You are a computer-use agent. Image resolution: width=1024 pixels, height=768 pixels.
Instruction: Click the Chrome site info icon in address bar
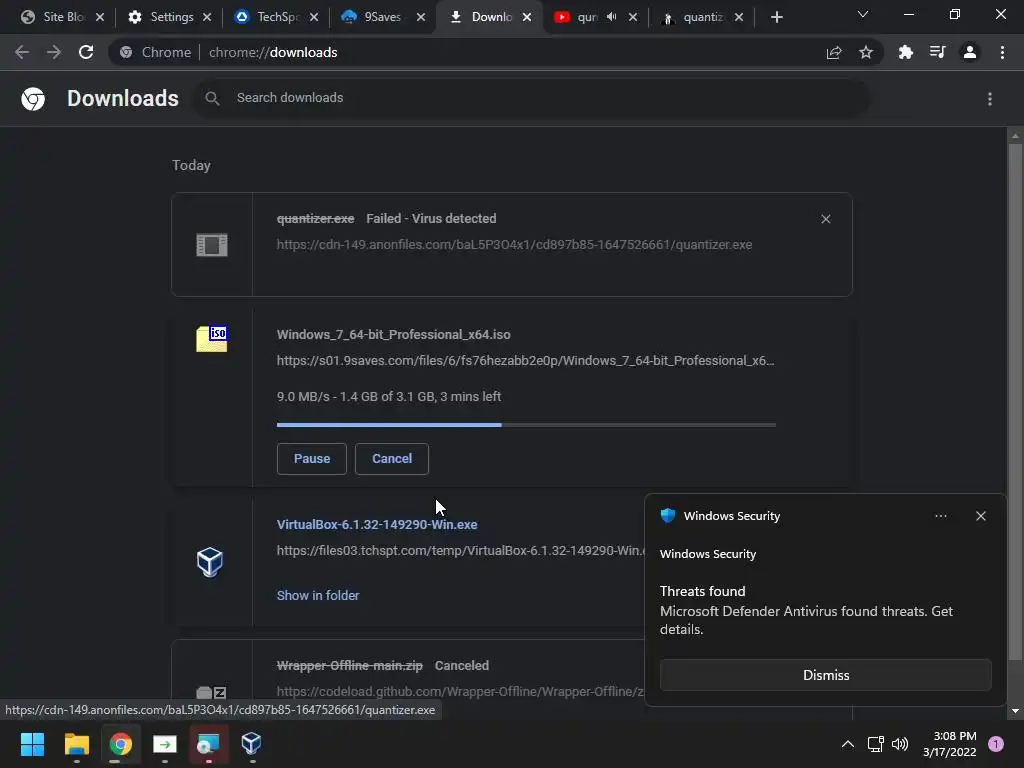pyautogui.click(x=126, y=52)
